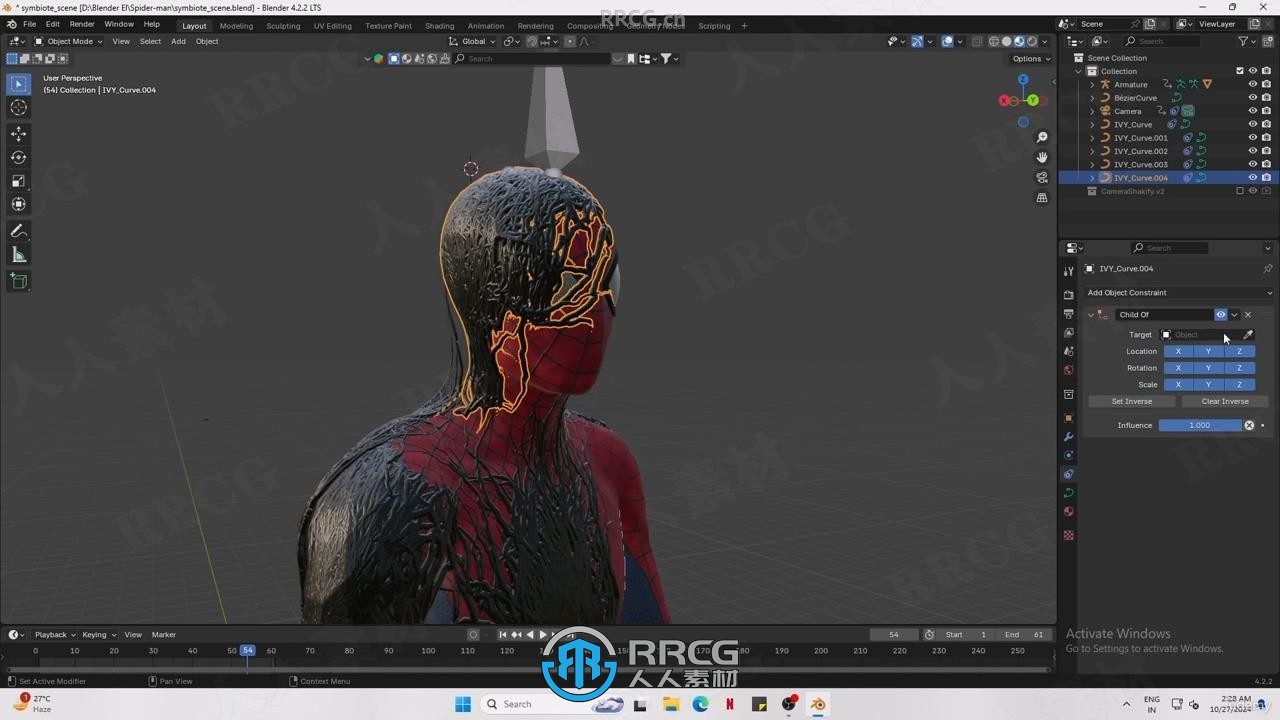This screenshot has height=720, width=1280.
Task: Open the Modifiers wrench properties tab
Action: (x=1068, y=437)
